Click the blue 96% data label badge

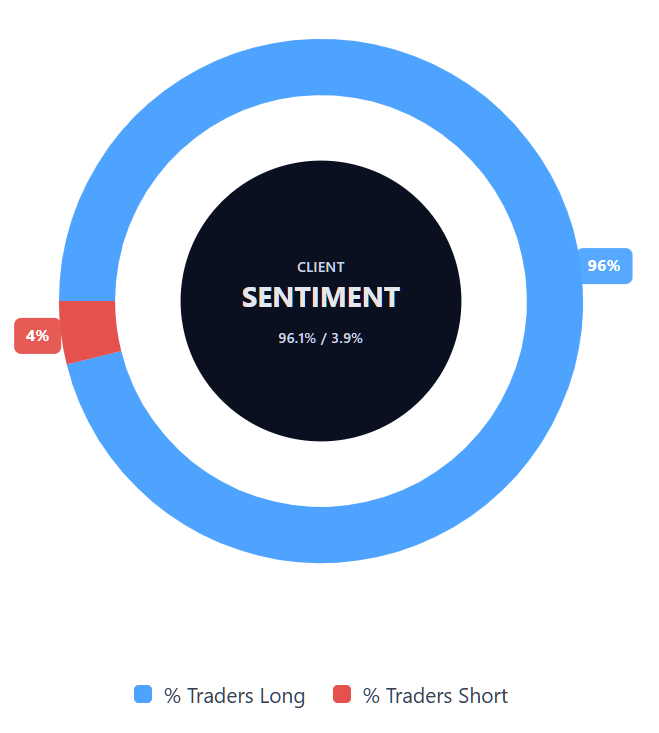(x=604, y=266)
